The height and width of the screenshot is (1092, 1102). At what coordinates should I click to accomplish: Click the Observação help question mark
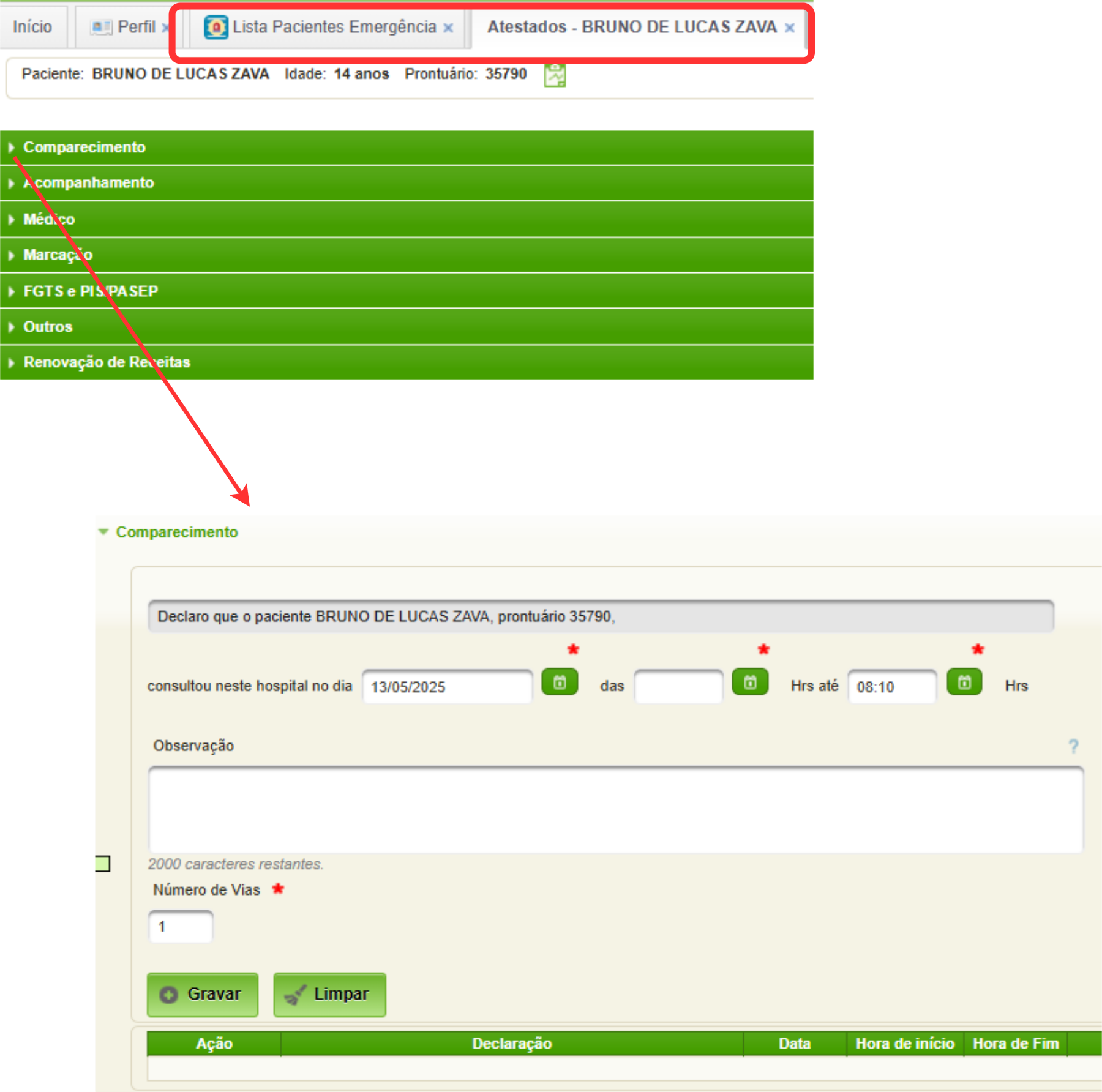point(1073,746)
